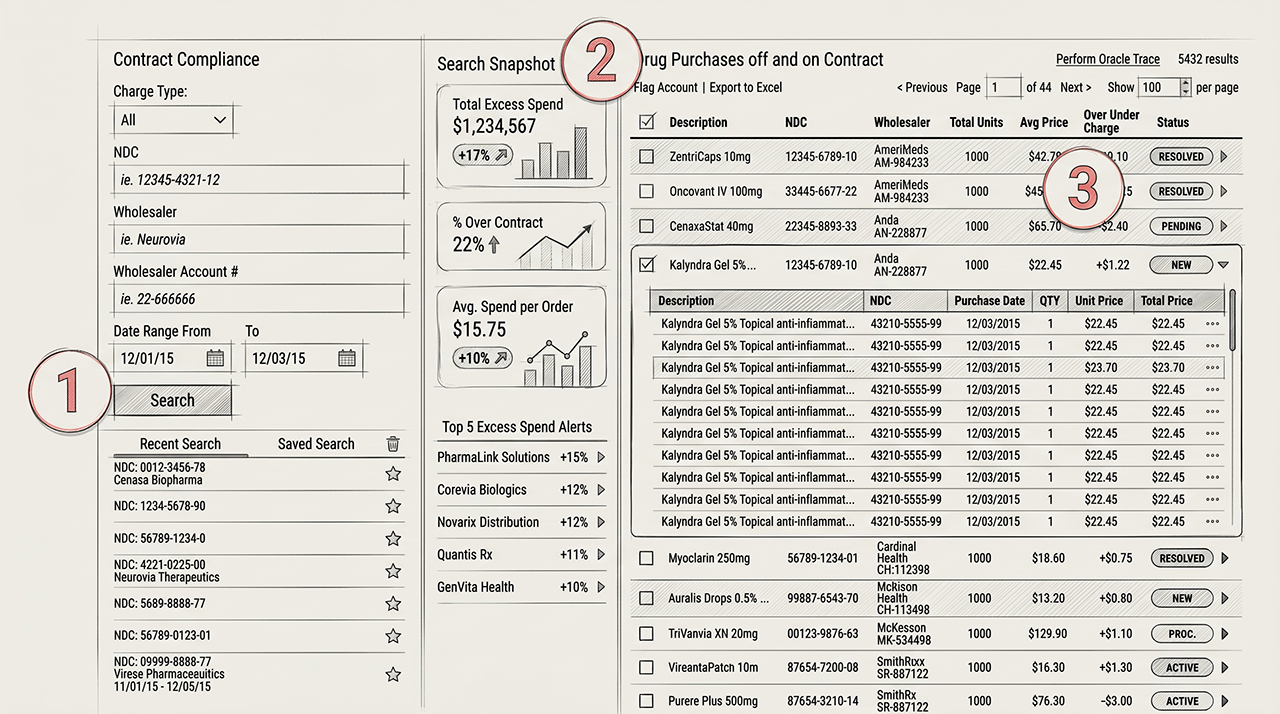Click the PROC. status badge for TriVanvia
This screenshot has height=714, width=1280.
tap(1182, 634)
